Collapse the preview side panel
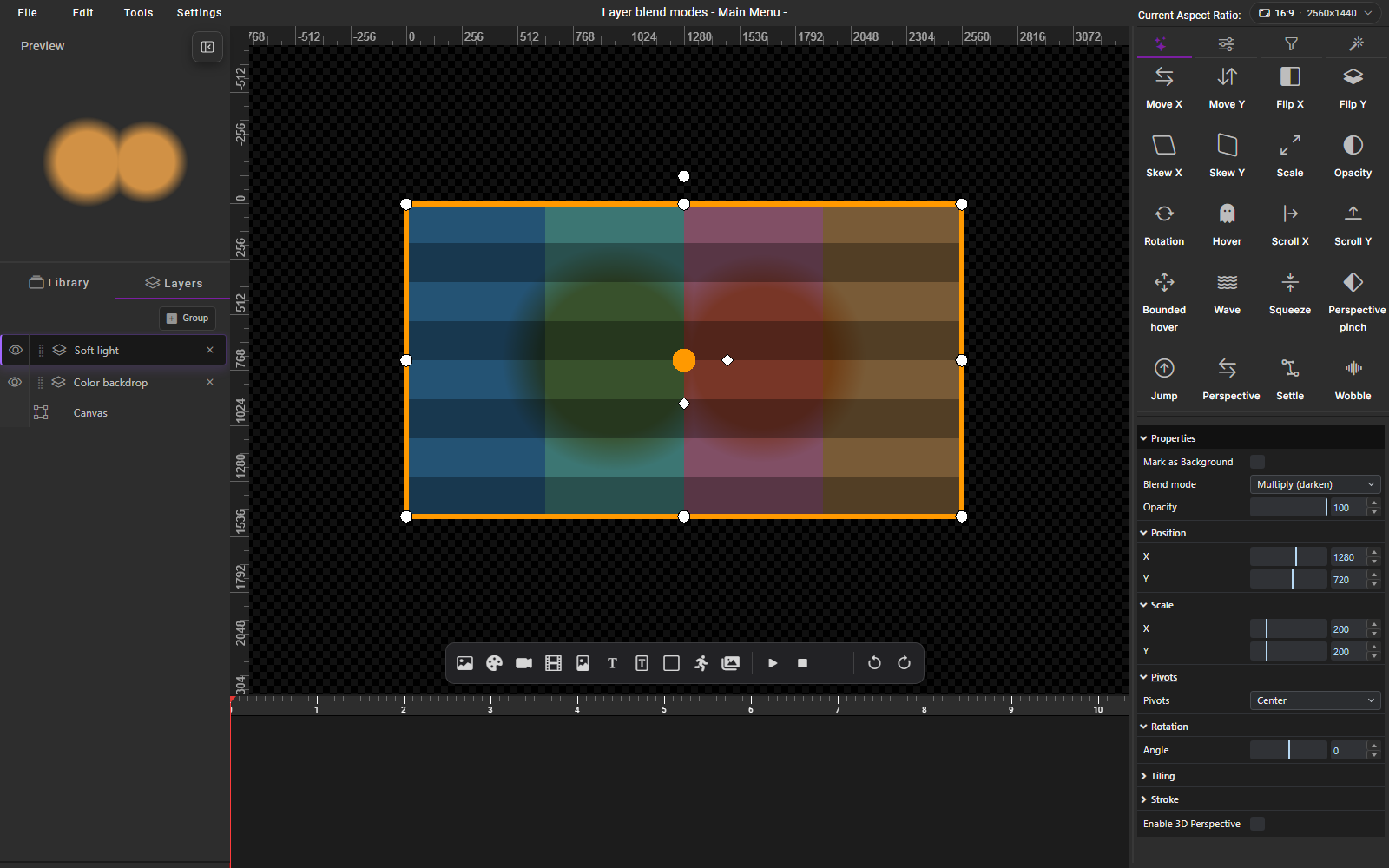 pos(207,47)
